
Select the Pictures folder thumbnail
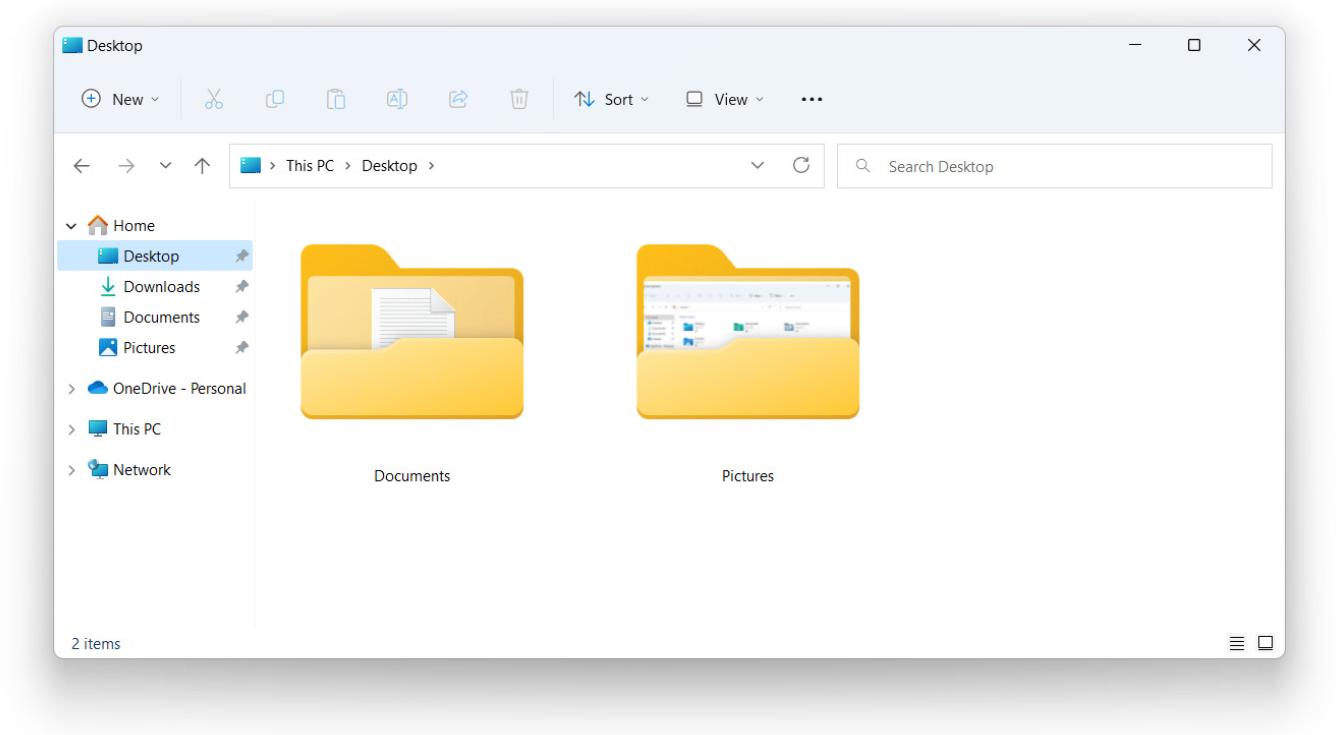point(747,332)
